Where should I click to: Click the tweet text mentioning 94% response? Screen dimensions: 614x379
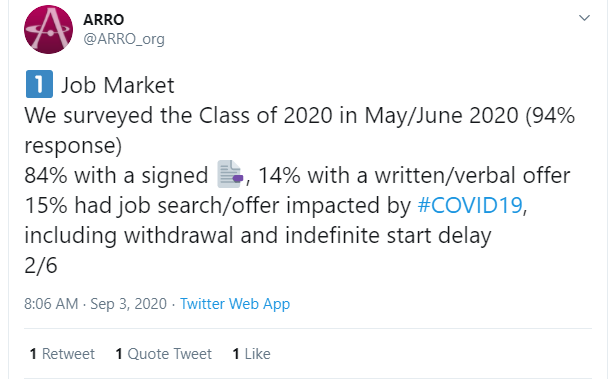pyautogui.click(x=300, y=130)
